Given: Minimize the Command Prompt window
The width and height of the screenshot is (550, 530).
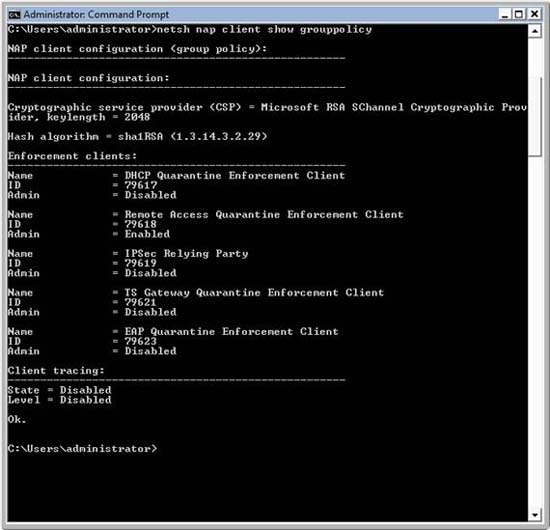Looking at the screenshot, I should point(505,14).
